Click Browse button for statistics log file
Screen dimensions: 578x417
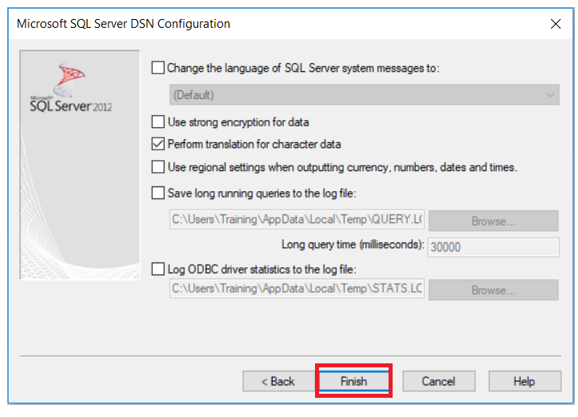tap(493, 290)
